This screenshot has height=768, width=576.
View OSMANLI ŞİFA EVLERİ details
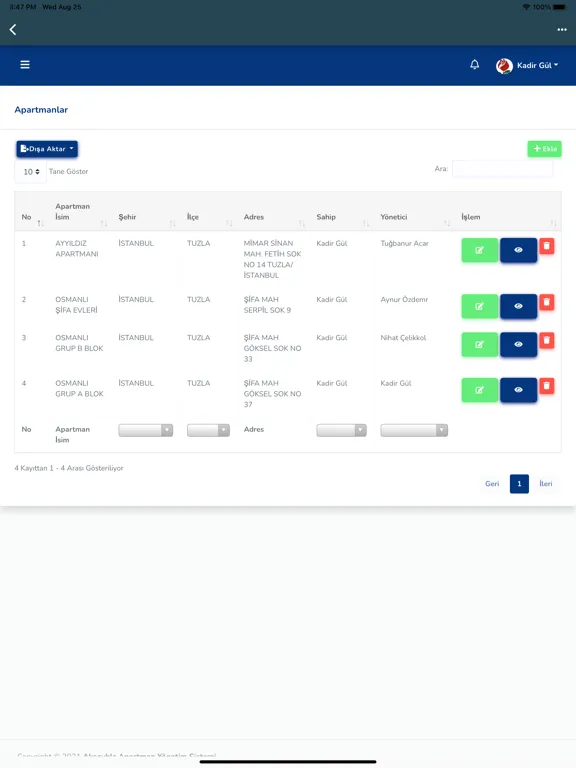518,307
